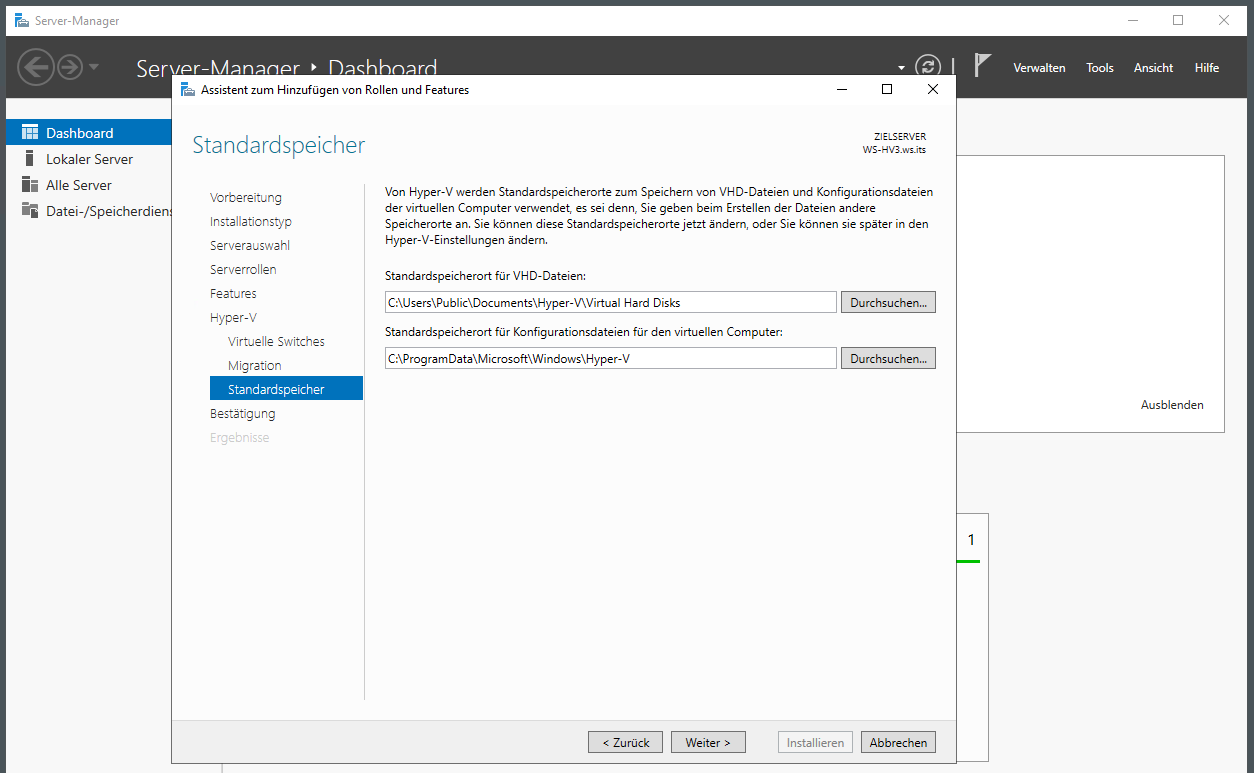Go to Virtuelle Switches wizard step
The image size is (1254, 773).
tap(276, 342)
